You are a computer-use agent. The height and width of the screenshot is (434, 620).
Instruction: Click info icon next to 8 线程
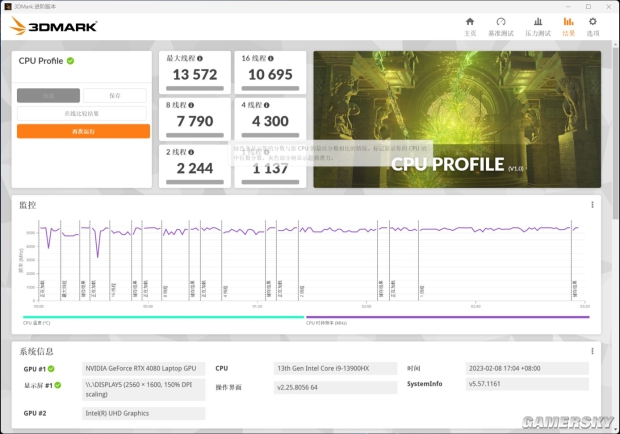click(191, 105)
